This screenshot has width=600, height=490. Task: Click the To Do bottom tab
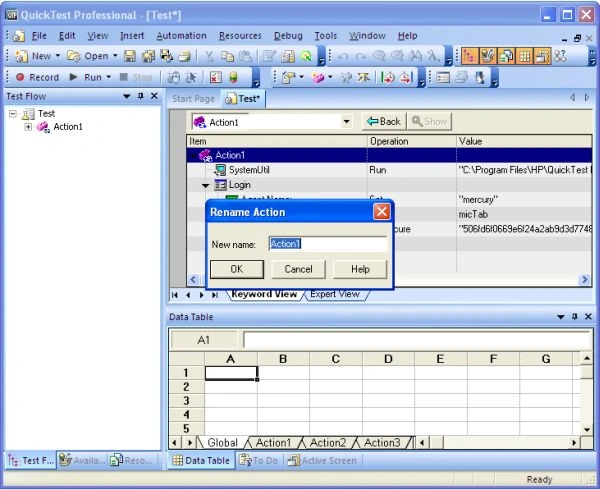tap(259, 461)
